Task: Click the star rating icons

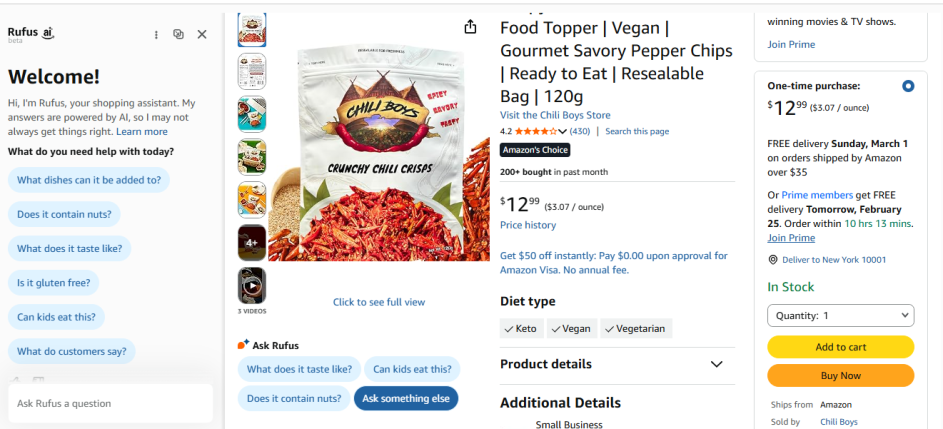Action: 535,131
